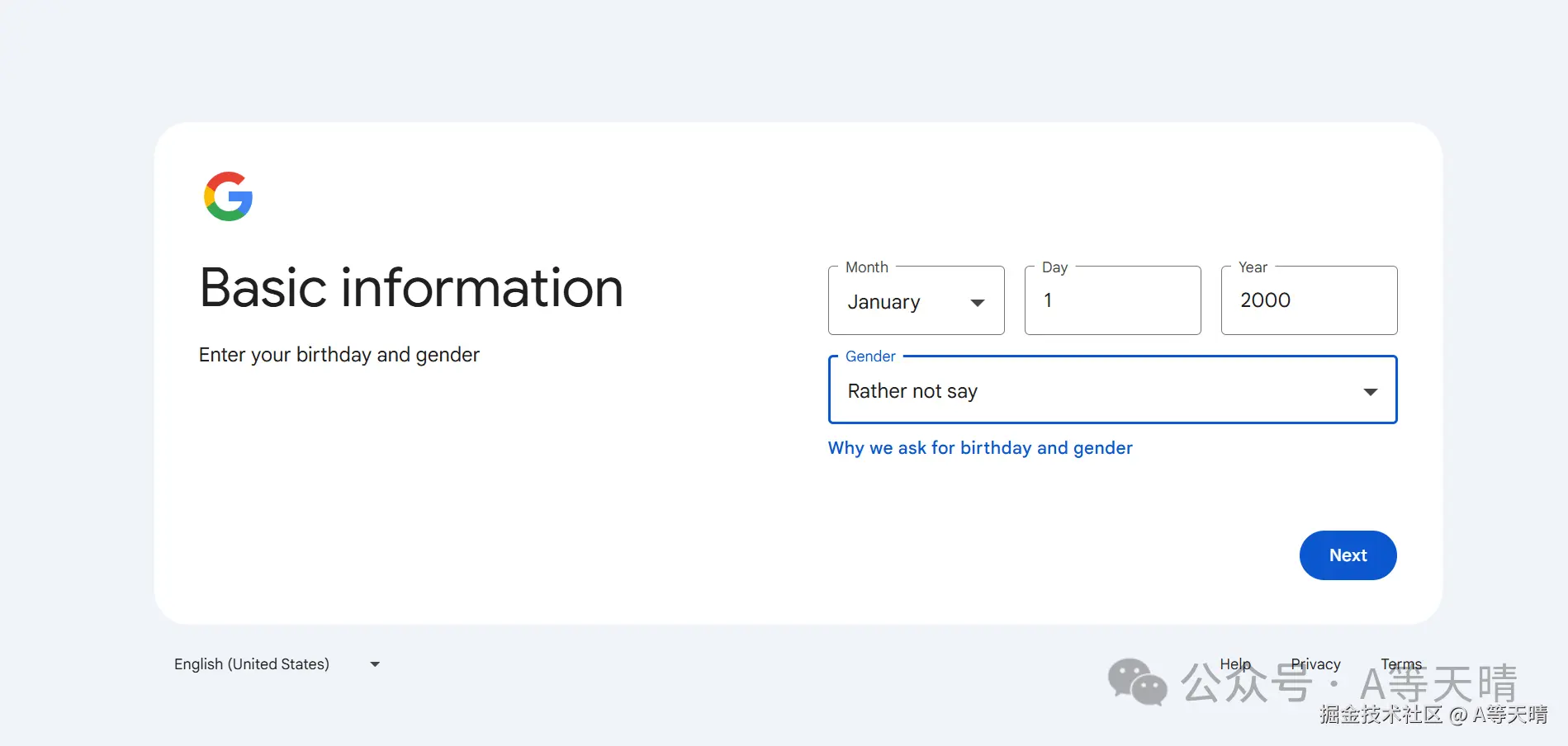This screenshot has width=1568, height=746.
Task: Open the Privacy link in footer
Action: [1315, 664]
